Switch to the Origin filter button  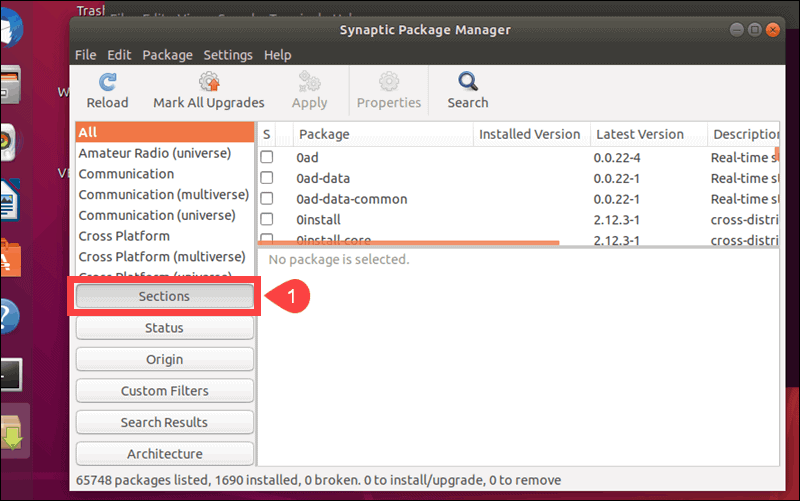click(164, 360)
